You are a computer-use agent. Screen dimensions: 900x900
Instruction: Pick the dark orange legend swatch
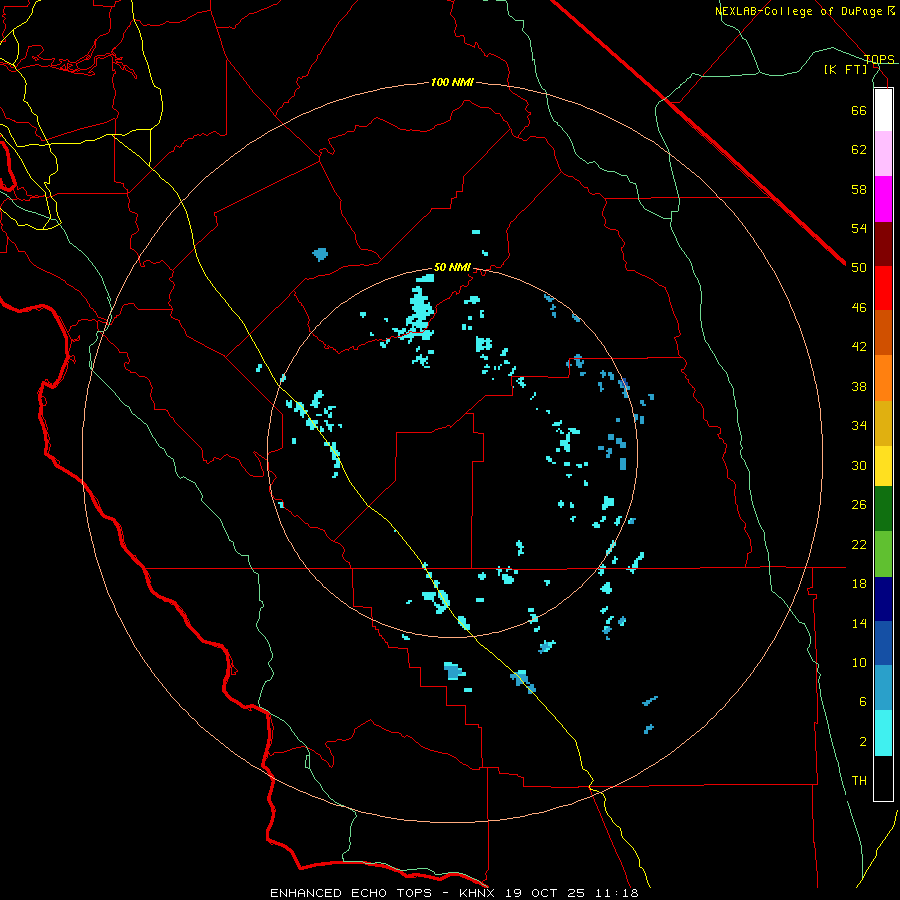click(x=883, y=332)
